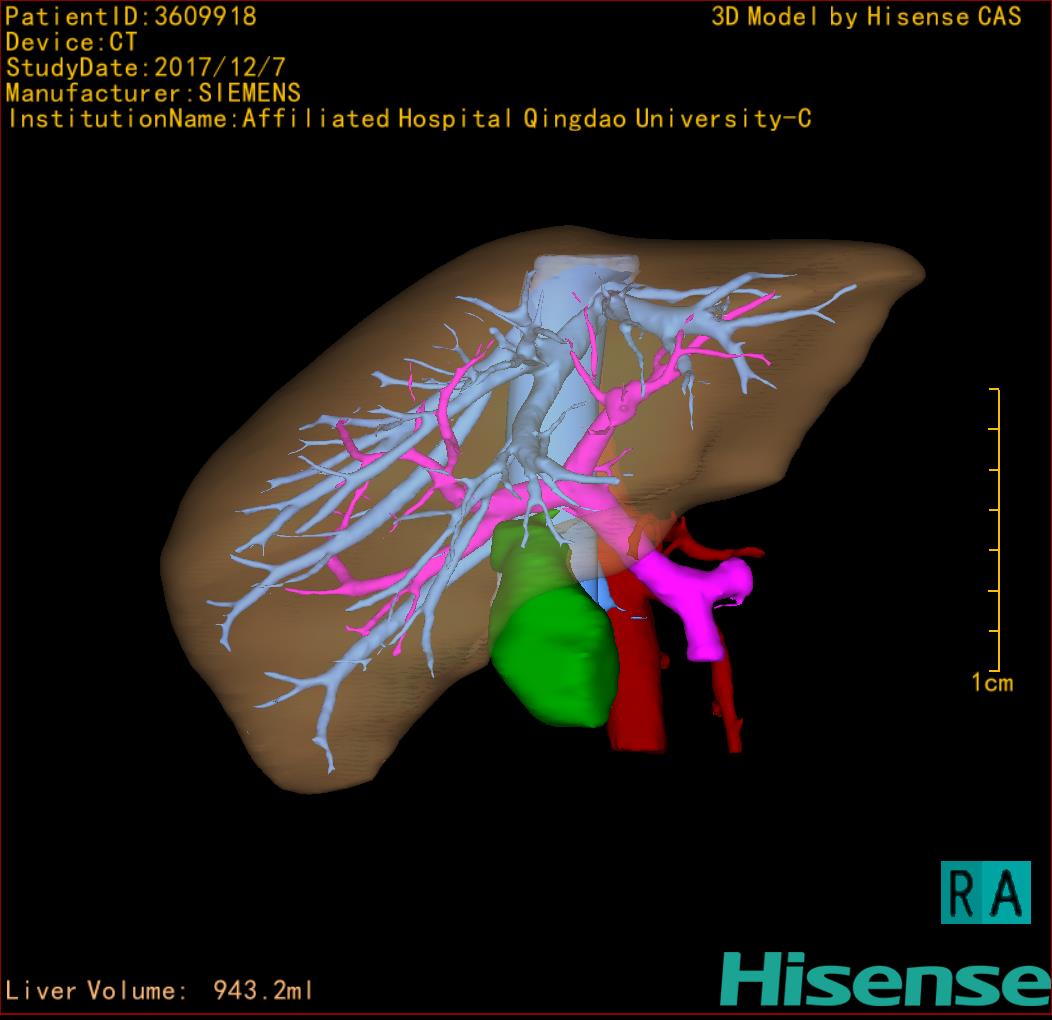Screen dimensions: 1052x1020
Task: Click the RA orientation marker icon
Action: point(985,892)
